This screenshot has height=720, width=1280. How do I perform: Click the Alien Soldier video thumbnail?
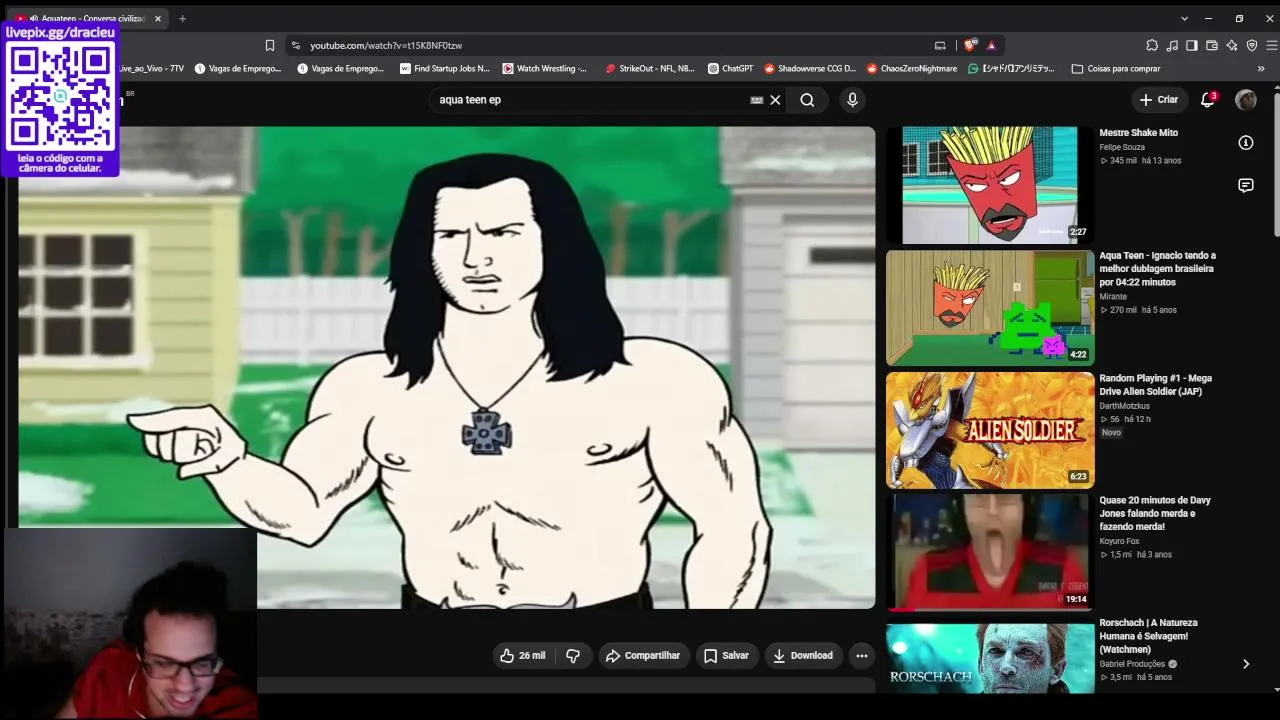(x=990, y=430)
